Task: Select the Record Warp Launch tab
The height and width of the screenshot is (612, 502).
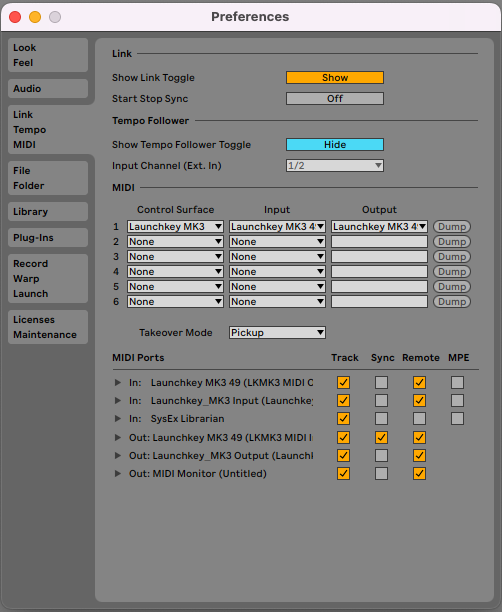Action: coord(48,278)
